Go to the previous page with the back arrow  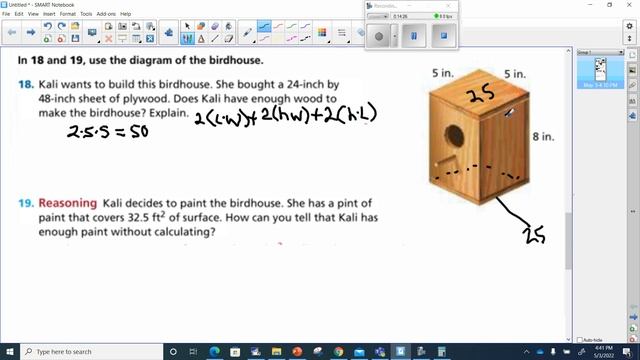(x=12, y=32)
